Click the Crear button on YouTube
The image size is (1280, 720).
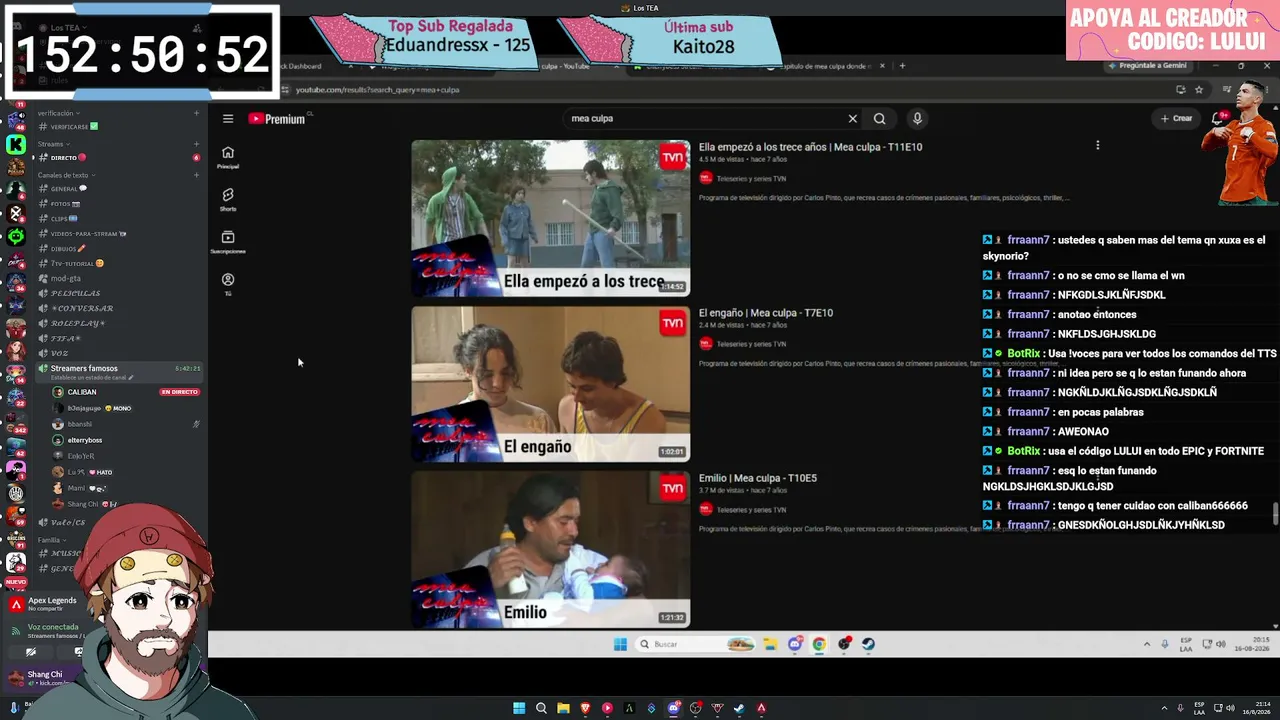pyautogui.click(x=1176, y=119)
